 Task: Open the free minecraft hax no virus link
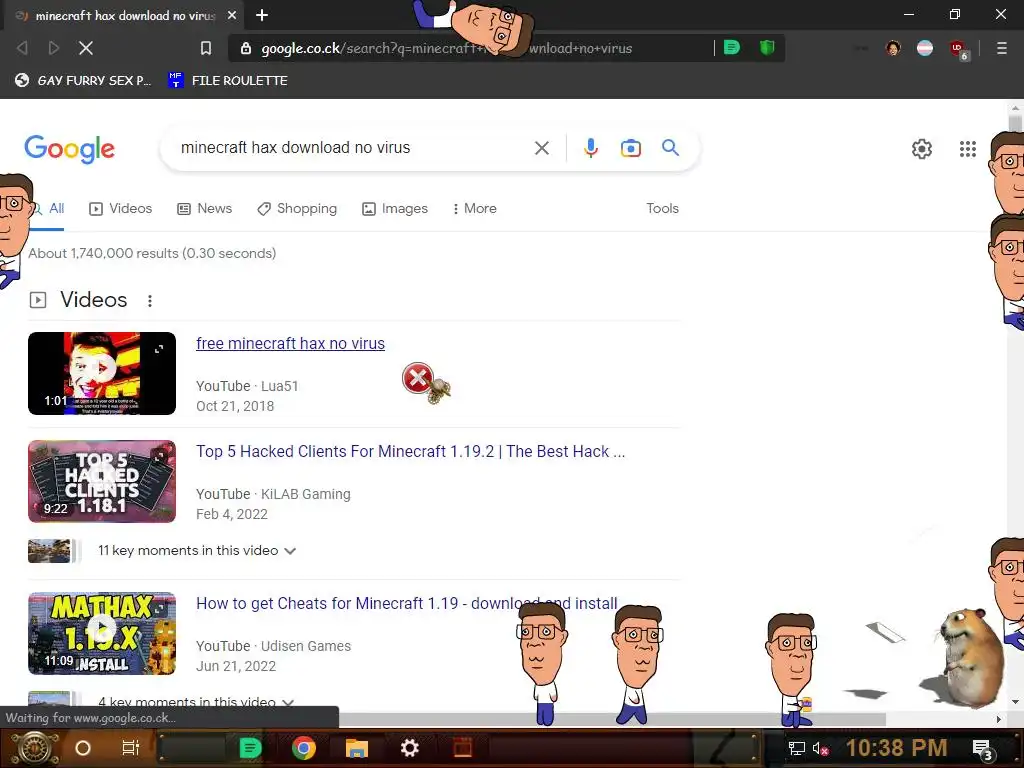tap(290, 344)
